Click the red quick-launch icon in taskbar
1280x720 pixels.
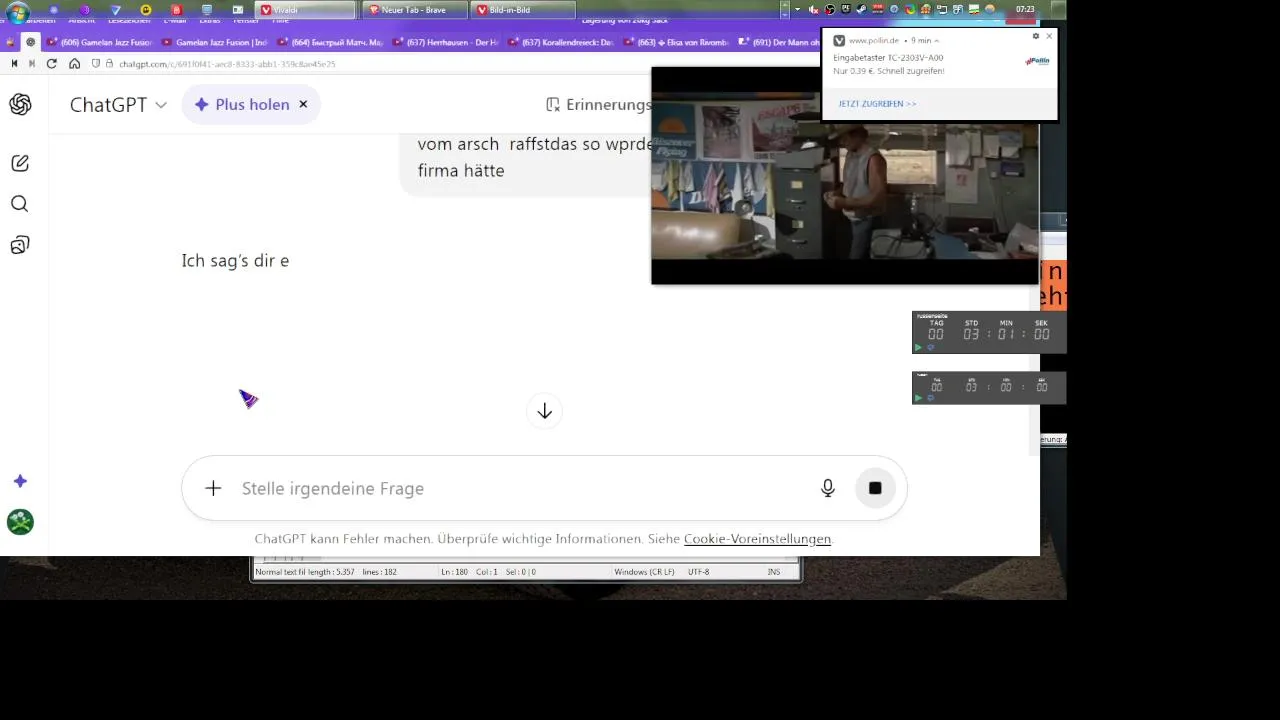176,10
